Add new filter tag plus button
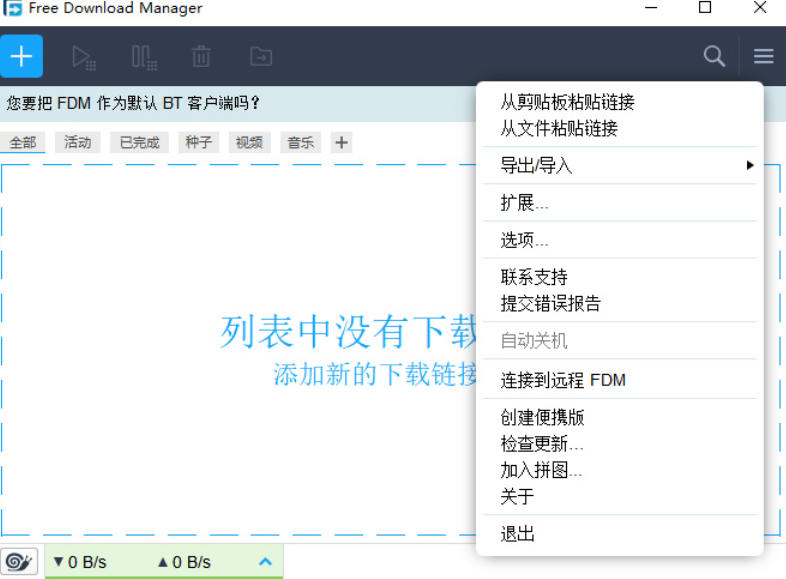 click(341, 142)
